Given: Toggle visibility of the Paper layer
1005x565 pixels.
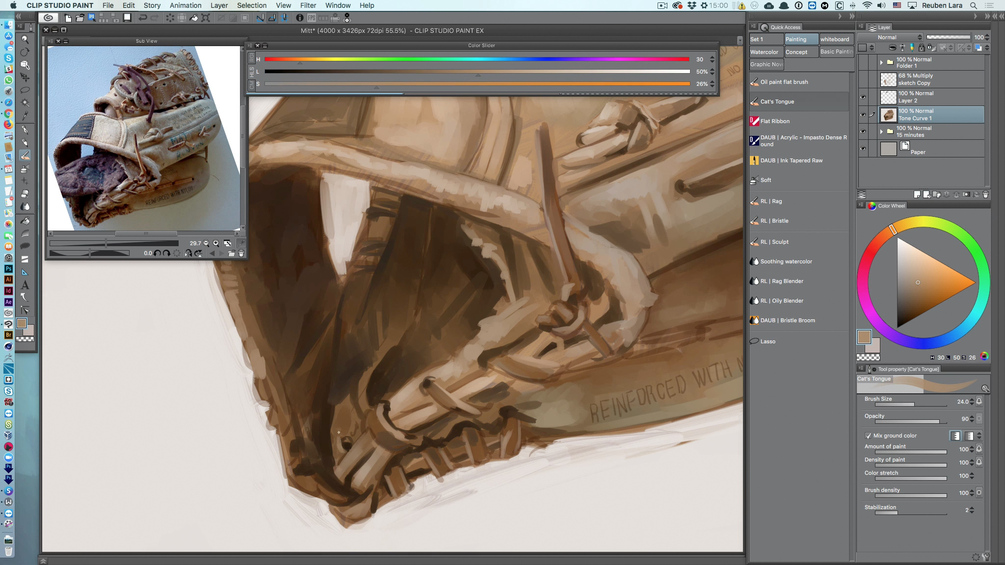Looking at the screenshot, I should (864, 149).
